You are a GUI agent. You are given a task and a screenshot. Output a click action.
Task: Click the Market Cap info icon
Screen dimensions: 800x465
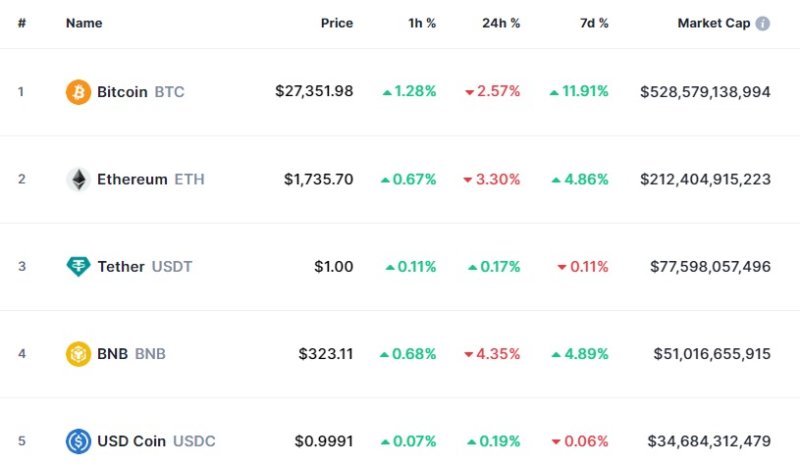(763, 23)
